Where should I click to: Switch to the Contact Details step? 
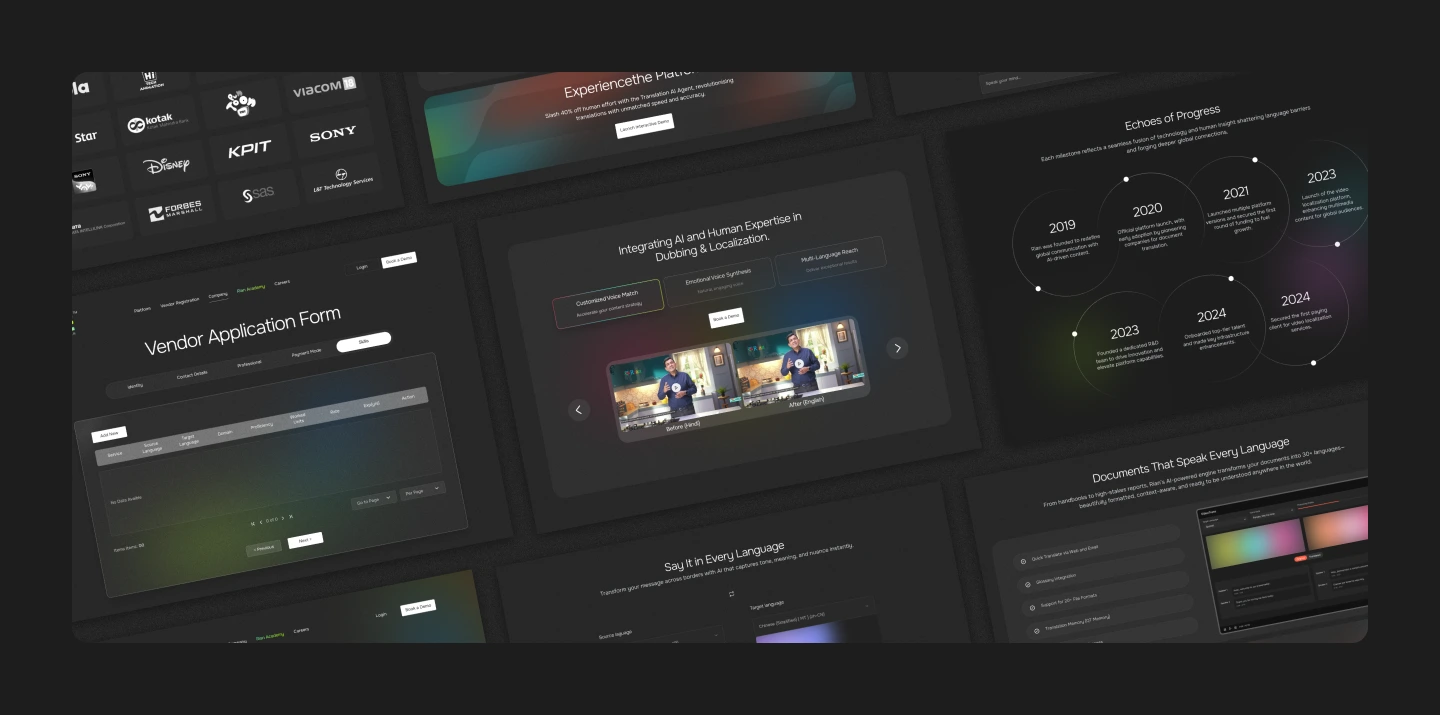click(x=192, y=374)
